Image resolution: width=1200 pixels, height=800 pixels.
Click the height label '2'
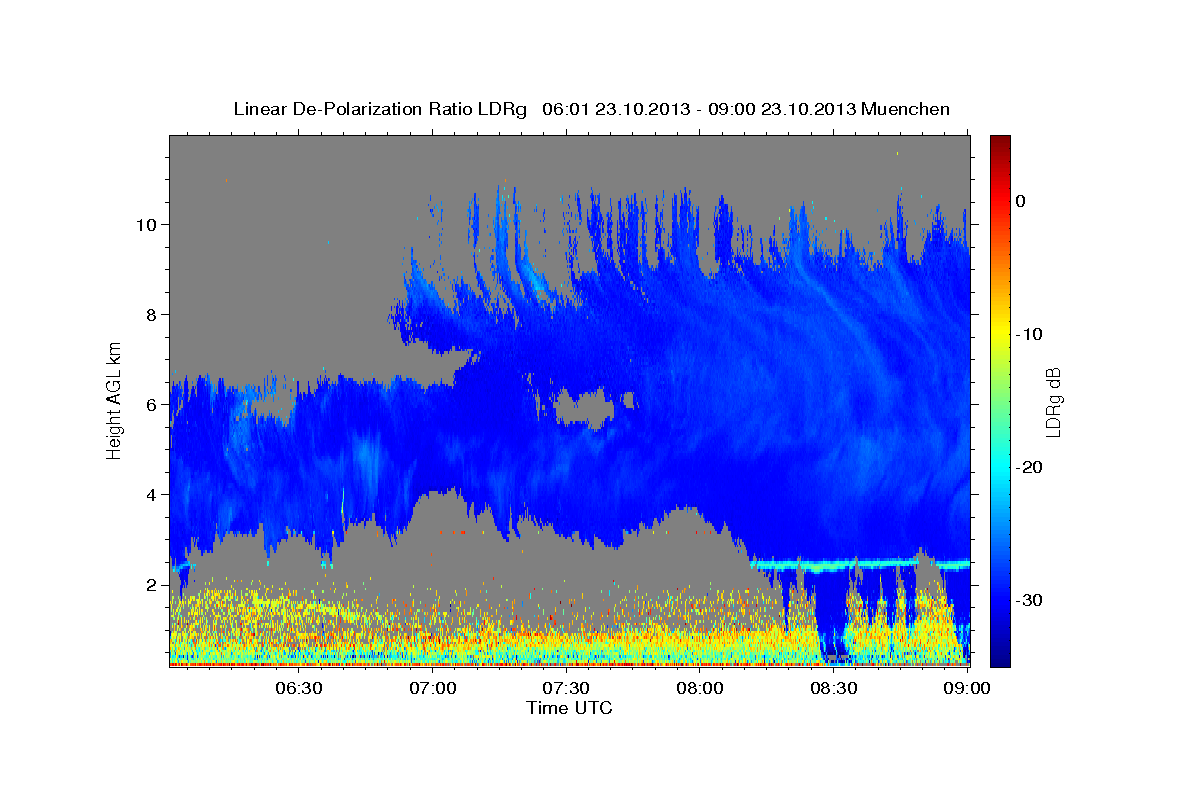(151, 584)
